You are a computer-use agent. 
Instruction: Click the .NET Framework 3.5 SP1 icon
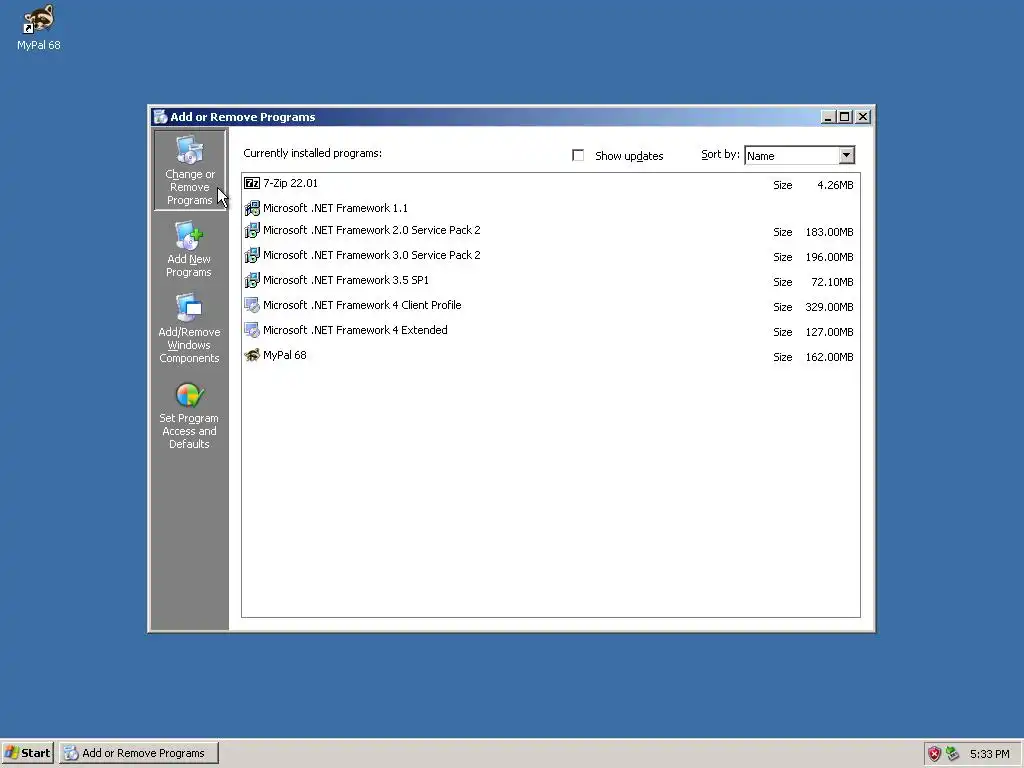point(251,280)
